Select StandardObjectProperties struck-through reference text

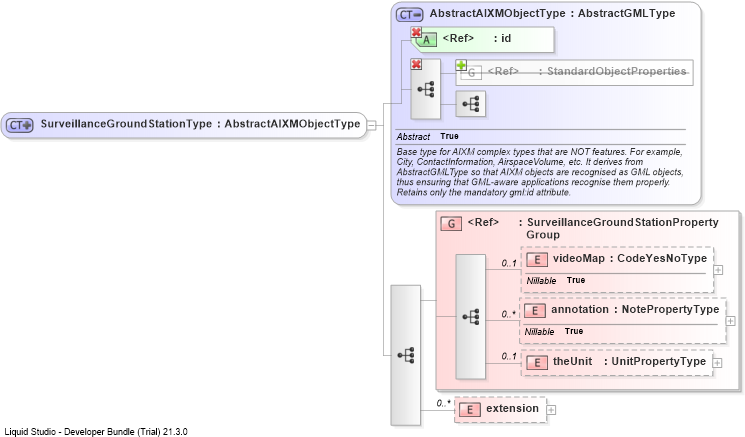point(587,71)
